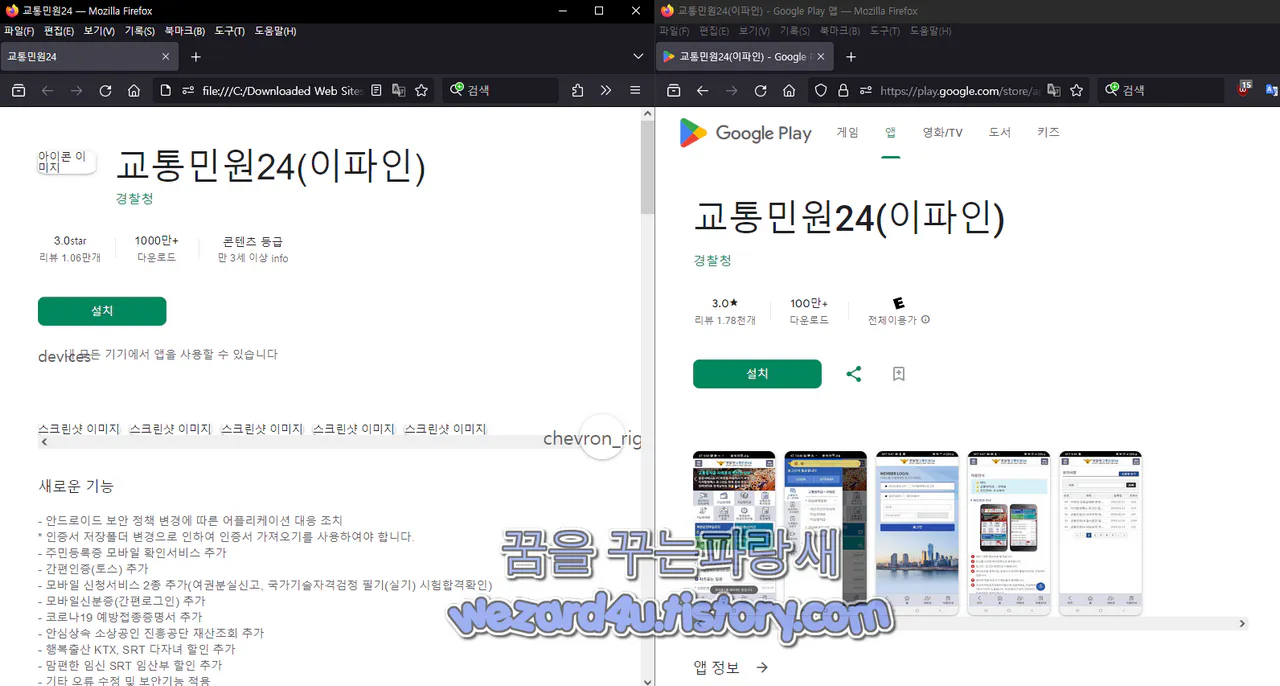
Task: Close the 교통민원24 tab in left window
Action: tap(166, 57)
